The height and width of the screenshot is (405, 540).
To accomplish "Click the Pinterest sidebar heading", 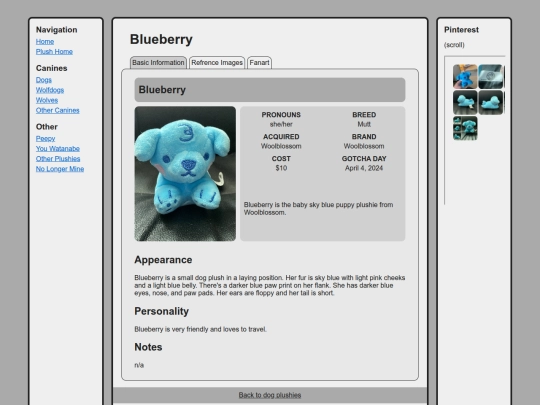I will pyautogui.click(x=461, y=30).
